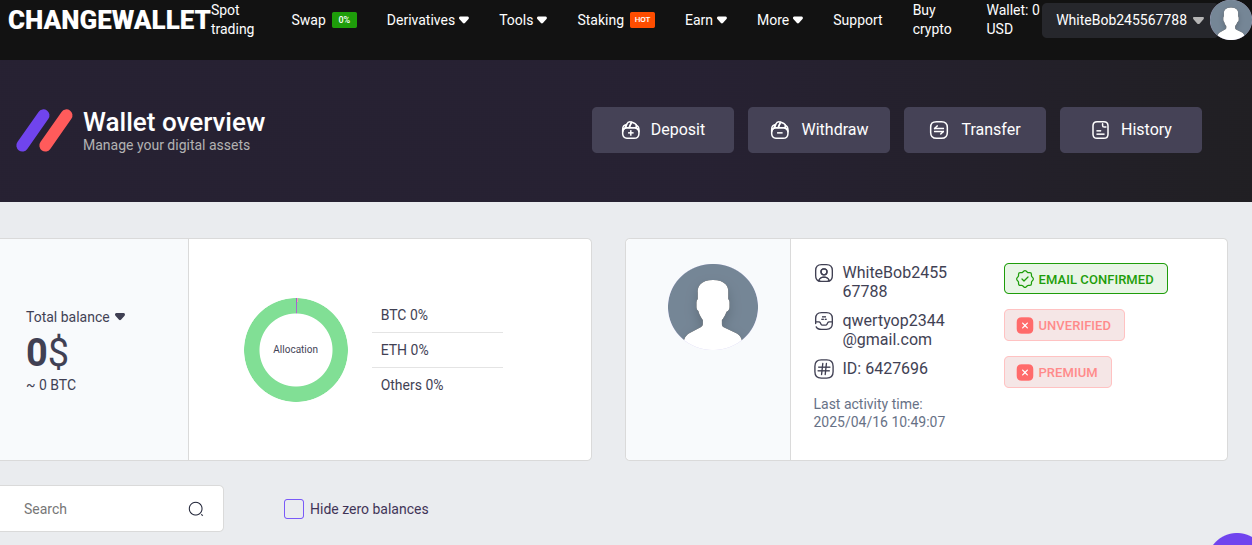Click the header profile avatar

pyautogui.click(x=1229, y=20)
